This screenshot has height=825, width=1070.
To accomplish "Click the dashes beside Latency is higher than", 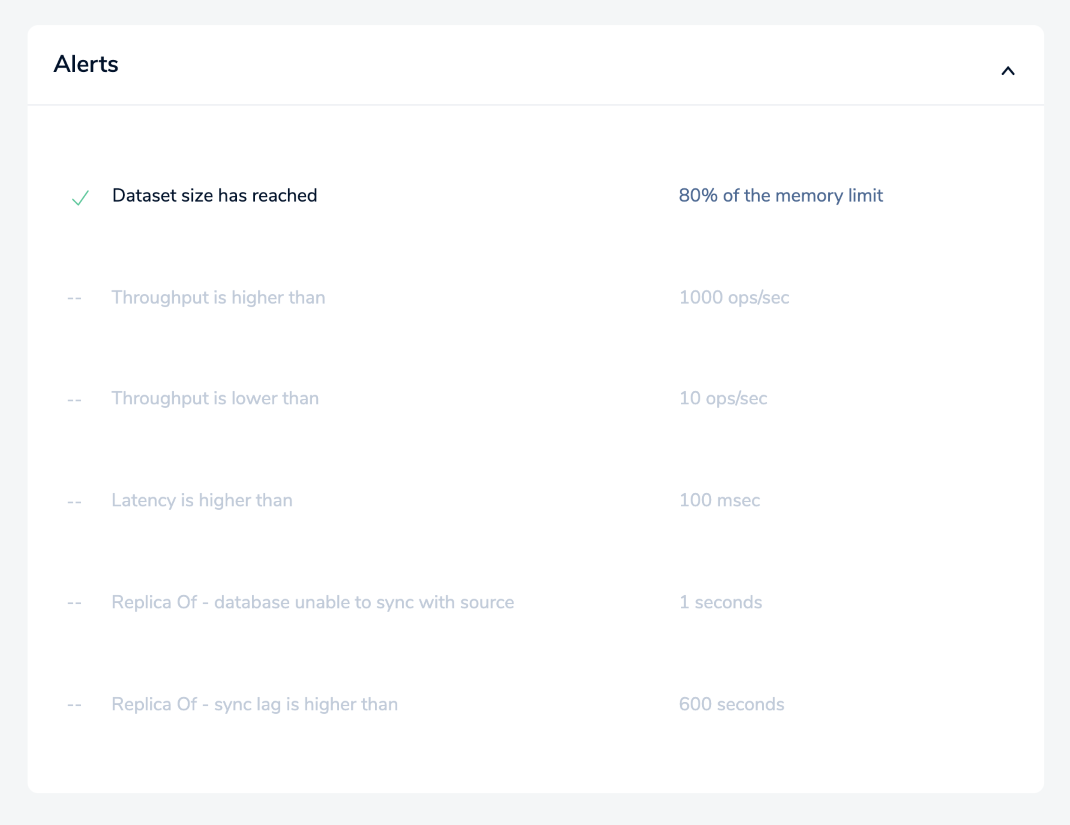I will click(74, 501).
